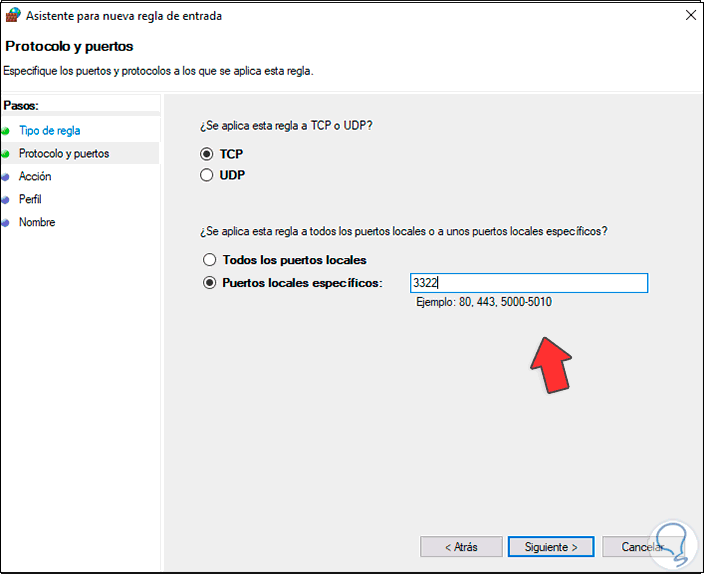The height and width of the screenshot is (574, 704).
Task: Click the blue bullet beside Perfil
Action: point(6,199)
